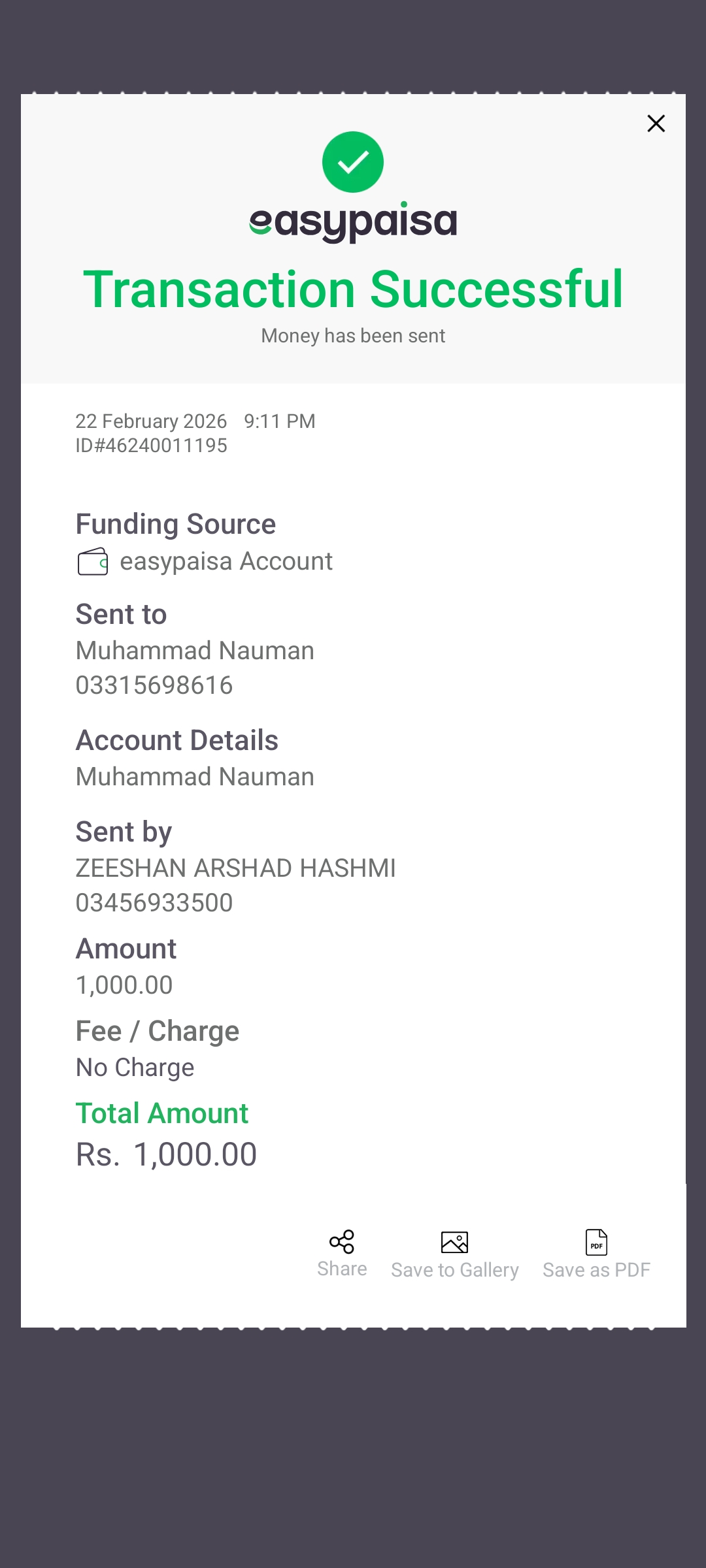Click sender name ZEESHAN ARSHAD HASHMI
The height and width of the screenshot is (1568, 706).
[x=235, y=868]
